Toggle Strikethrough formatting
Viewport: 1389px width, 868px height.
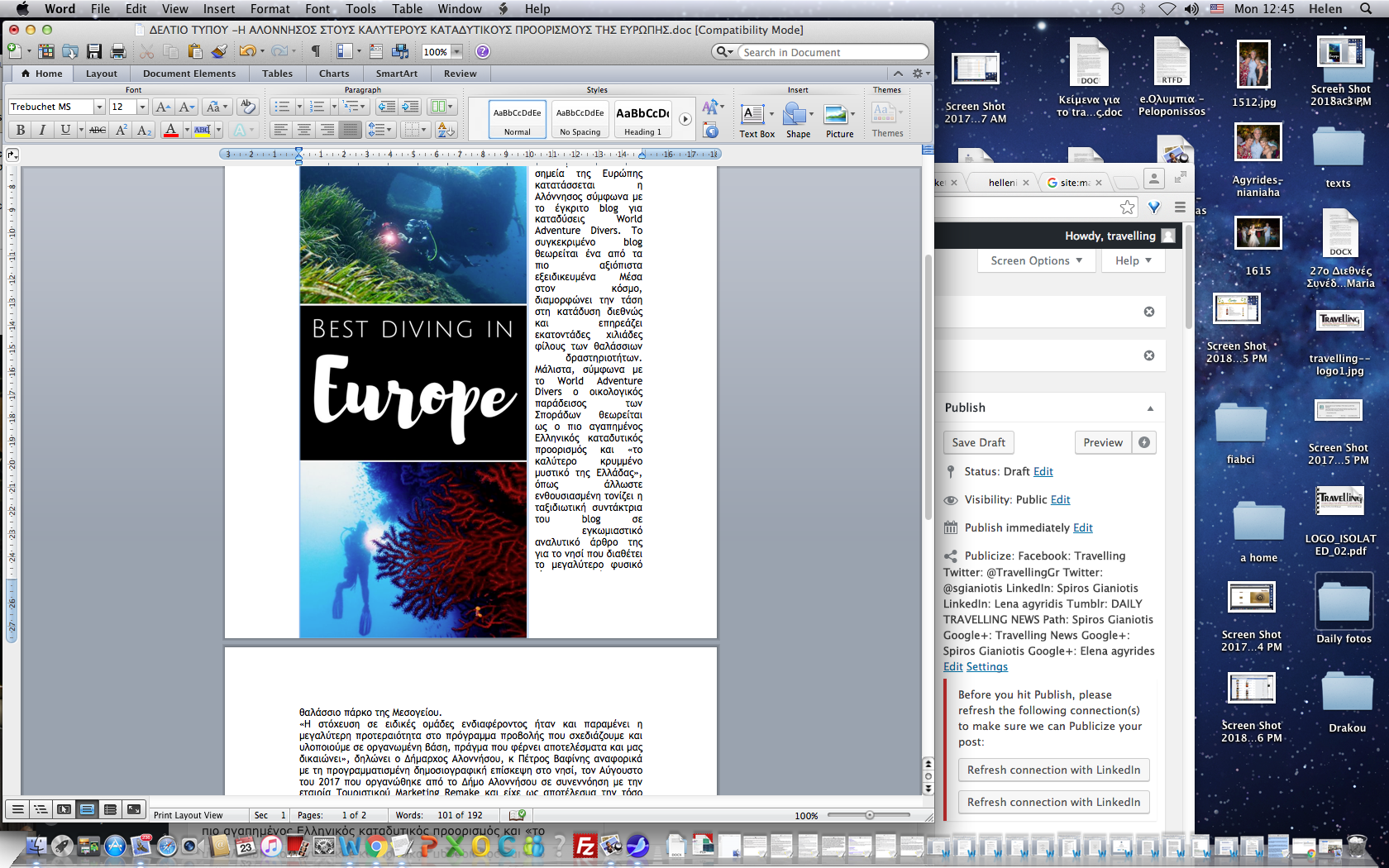pyautogui.click(x=98, y=130)
